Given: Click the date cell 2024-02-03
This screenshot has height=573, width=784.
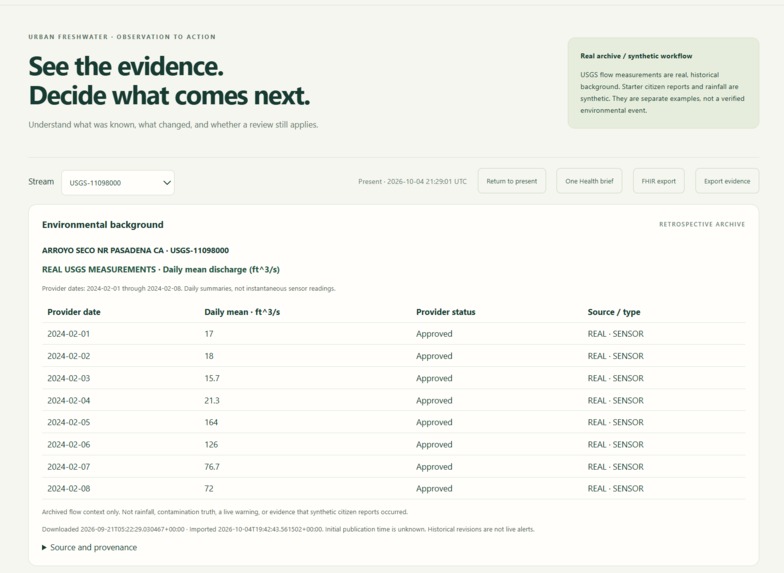Looking at the screenshot, I should click(x=68, y=378).
